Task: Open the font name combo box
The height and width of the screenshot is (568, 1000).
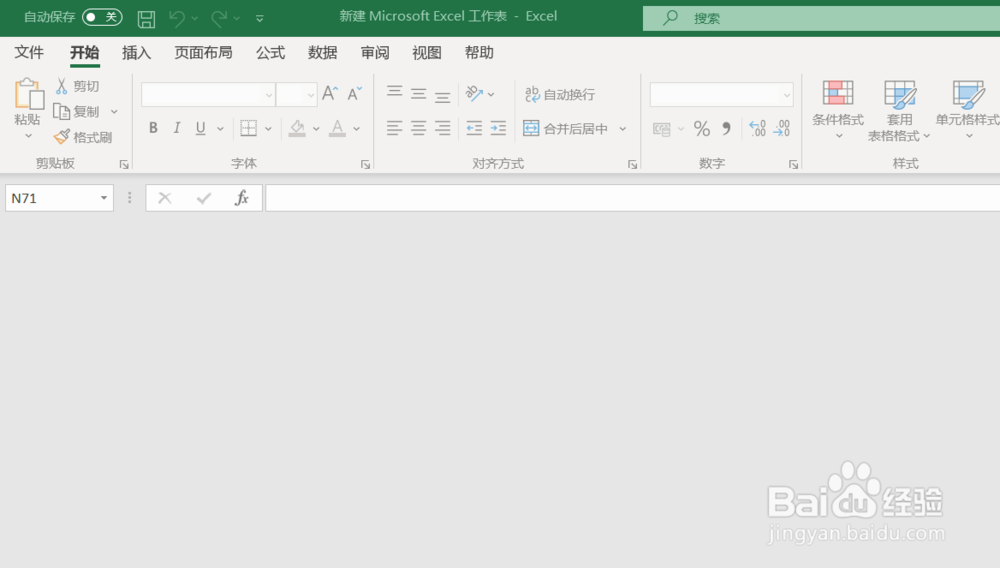Action: point(208,95)
